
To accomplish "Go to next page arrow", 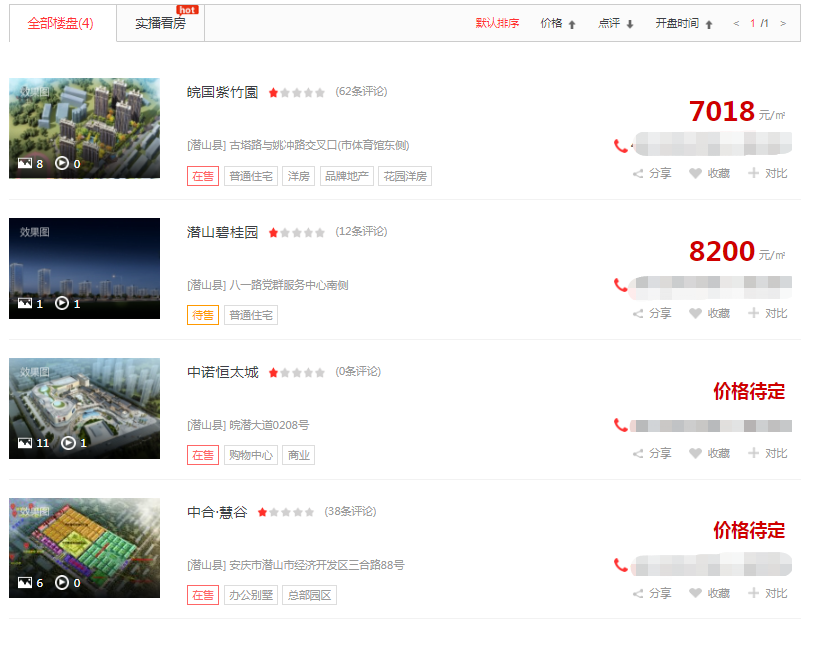I will click(783, 23).
